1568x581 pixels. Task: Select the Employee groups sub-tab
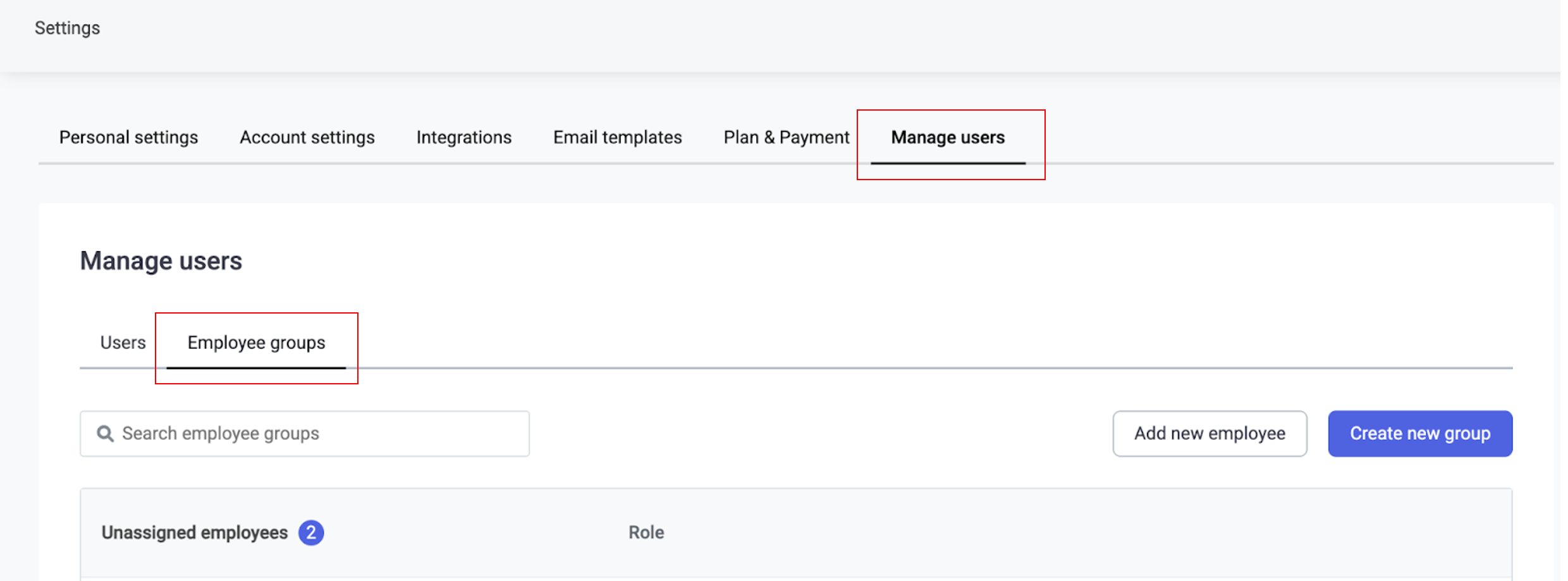[x=256, y=343]
